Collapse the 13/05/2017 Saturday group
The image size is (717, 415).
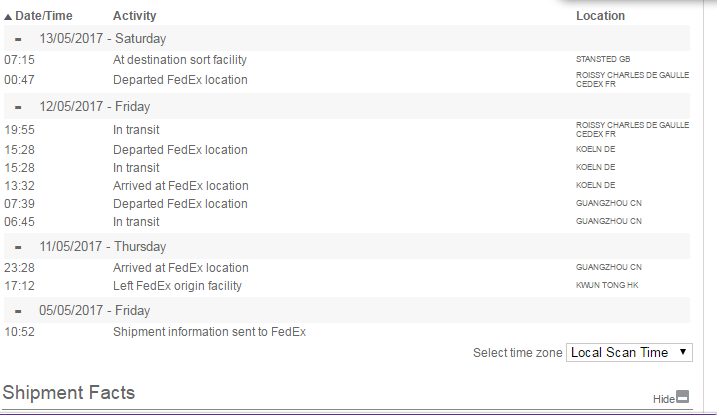click(x=19, y=38)
